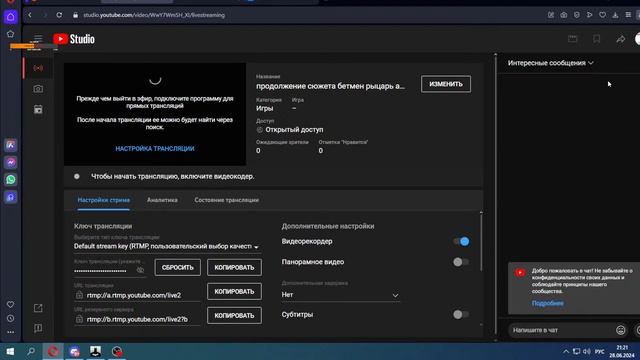The image size is (640, 360).
Task: Click the heart icon in browser toolbar
Action: [x=602, y=15]
